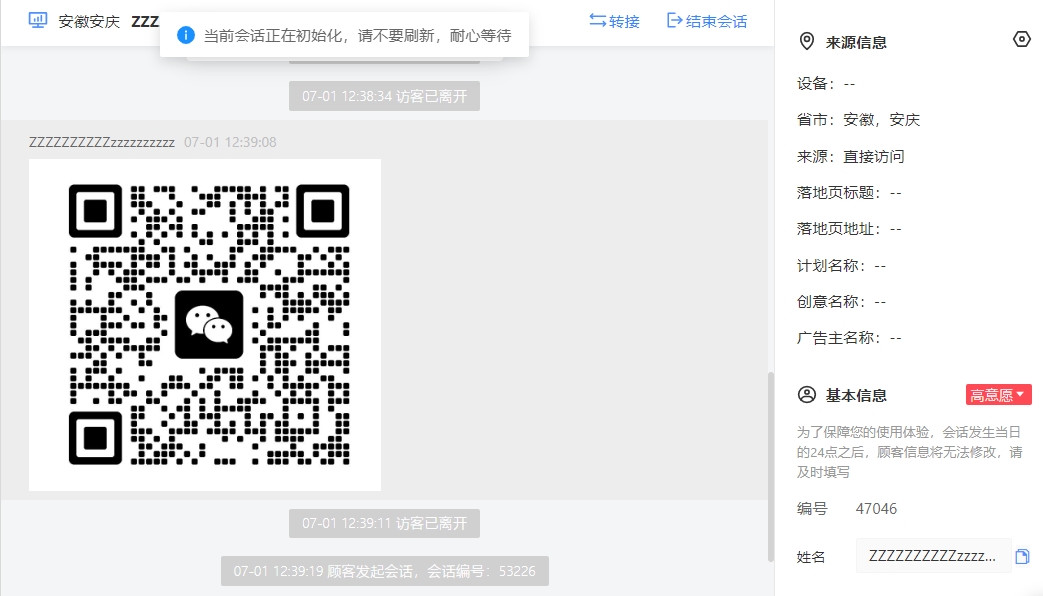Click the 落地页地址 row
The image size is (1043, 596).
849,229
